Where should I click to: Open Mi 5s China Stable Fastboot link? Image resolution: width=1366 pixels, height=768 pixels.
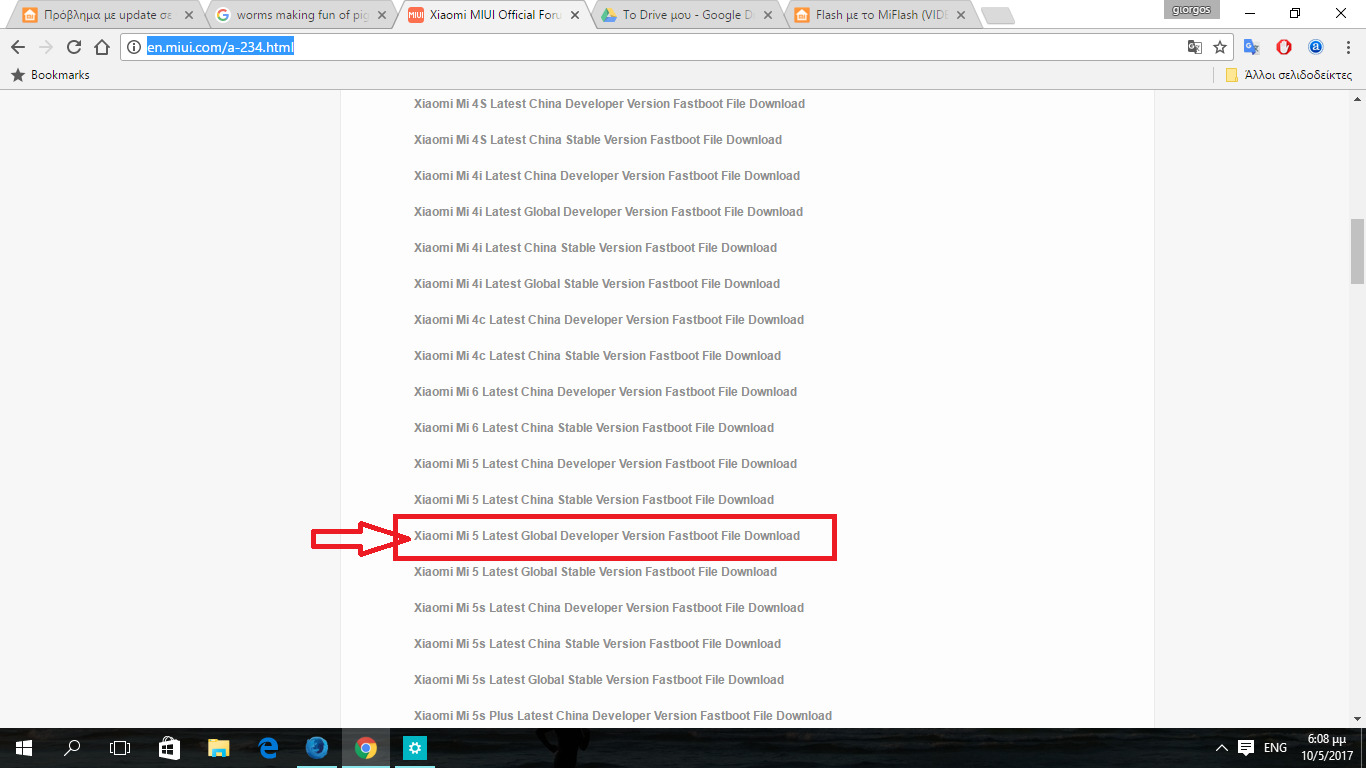pos(597,644)
